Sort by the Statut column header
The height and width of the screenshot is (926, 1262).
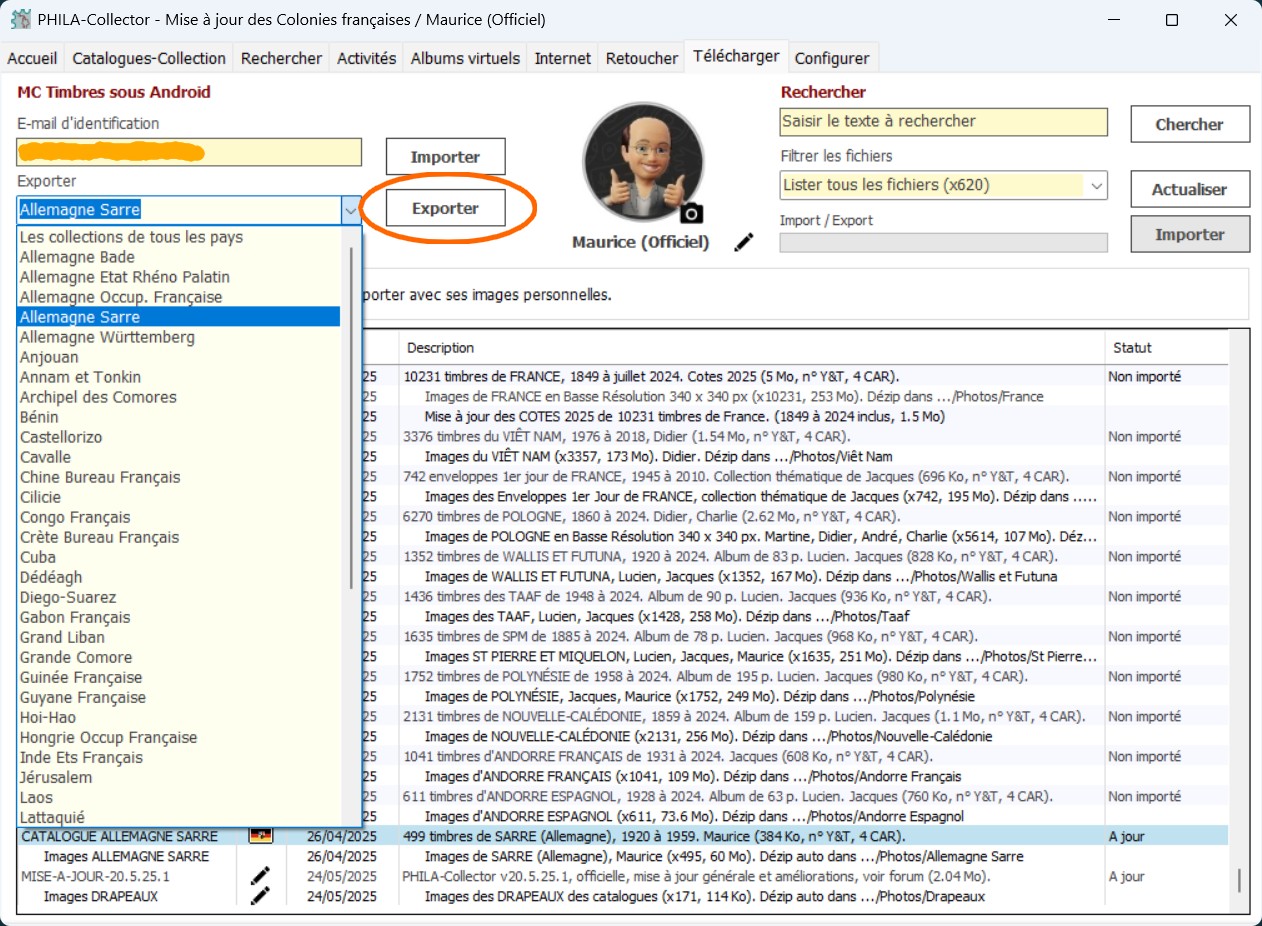pyautogui.click(x=1168, y=348)
